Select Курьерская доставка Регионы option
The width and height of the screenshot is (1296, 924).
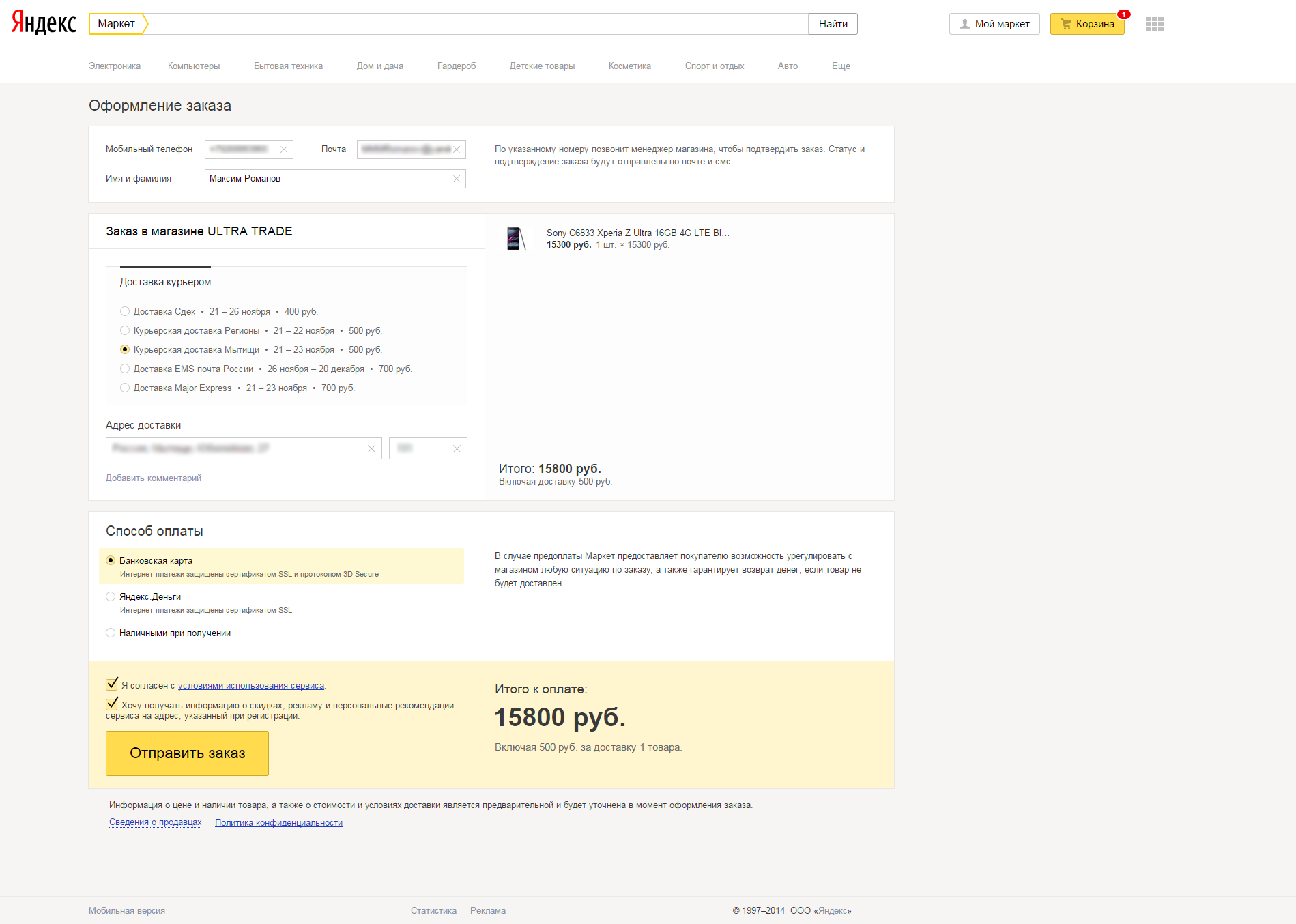[125, 330]
